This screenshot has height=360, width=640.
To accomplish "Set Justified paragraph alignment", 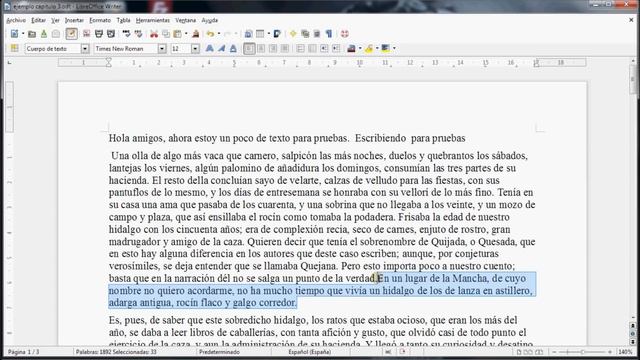I will pyautogui.click(x=285, y=49).
